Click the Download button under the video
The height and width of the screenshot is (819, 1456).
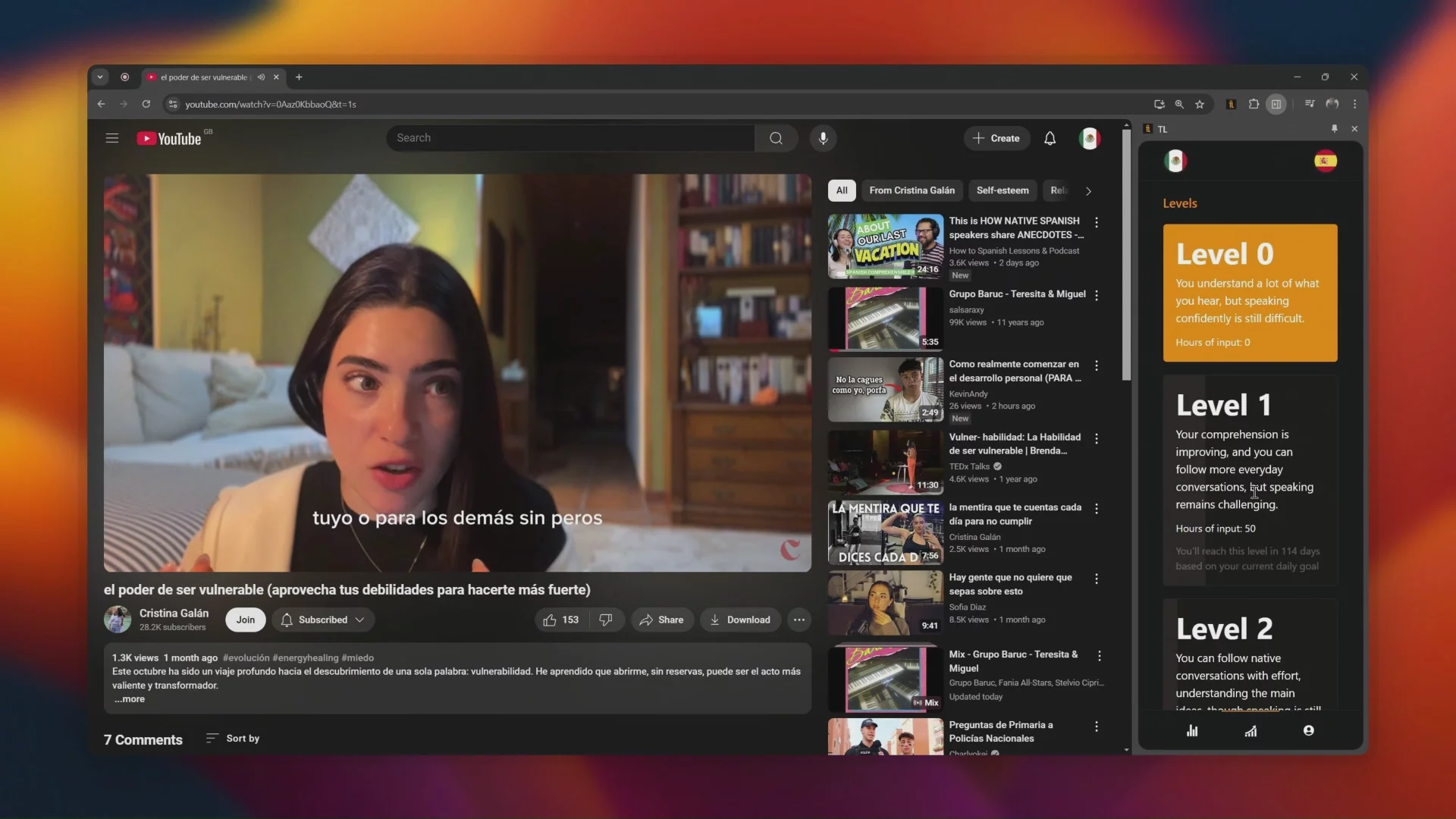pyautogui.click(x=739, y=620)
